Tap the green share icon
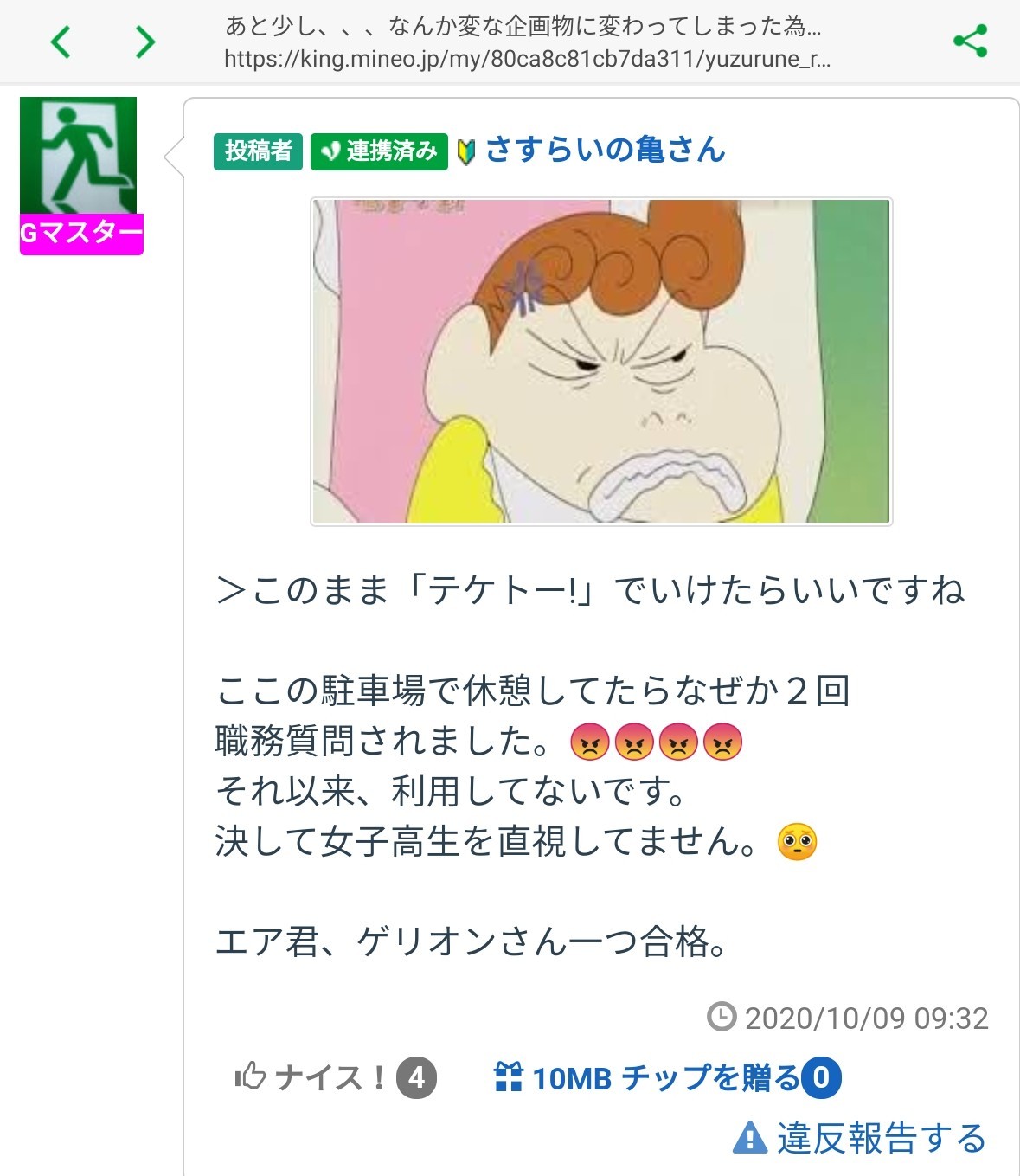1020x1176 pixels. pos(970,41)
